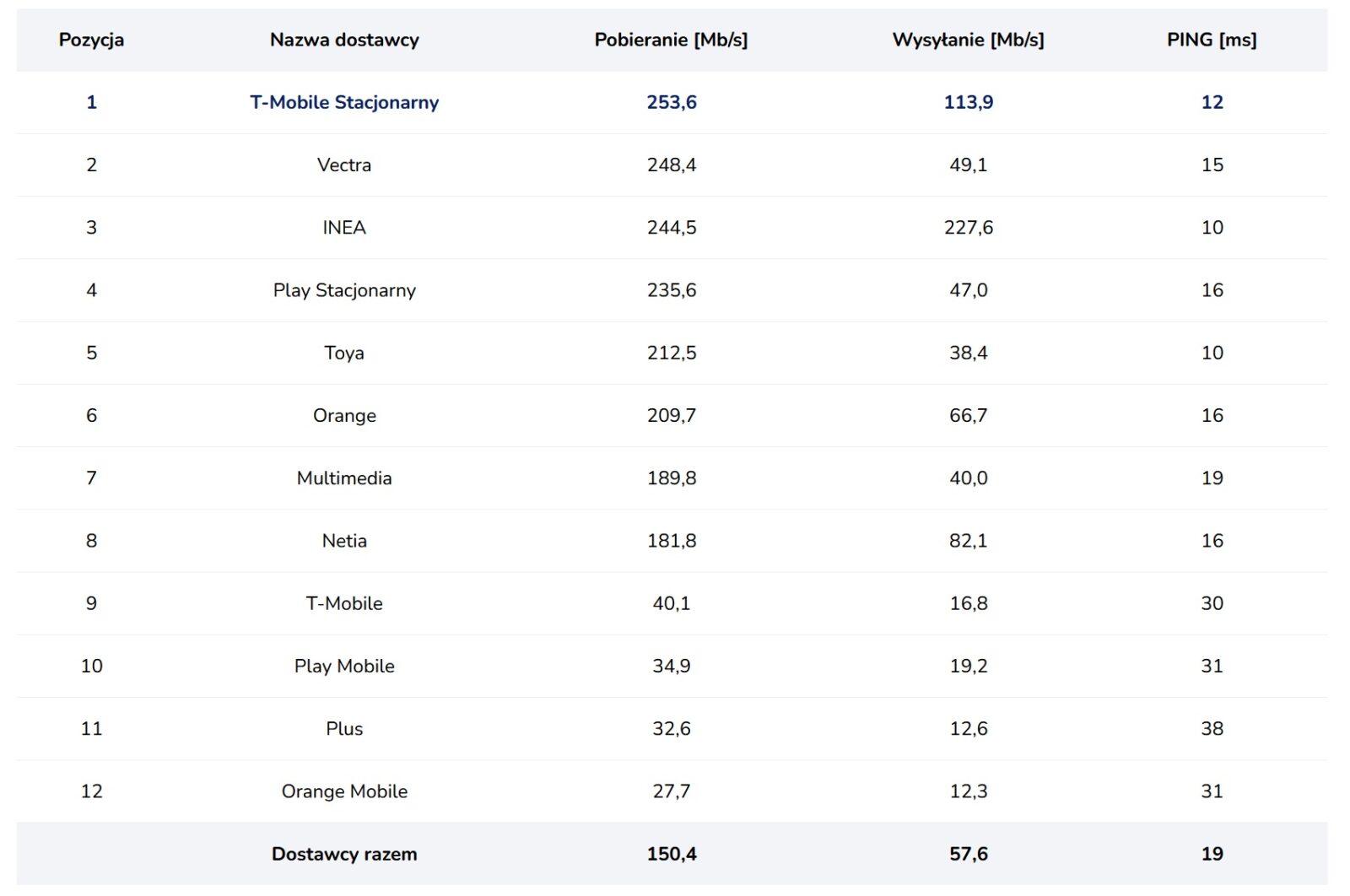The width and height of the screenshot is (1350, 896).
Task: Click the 150,4 total download value
Action: (672, 854)
